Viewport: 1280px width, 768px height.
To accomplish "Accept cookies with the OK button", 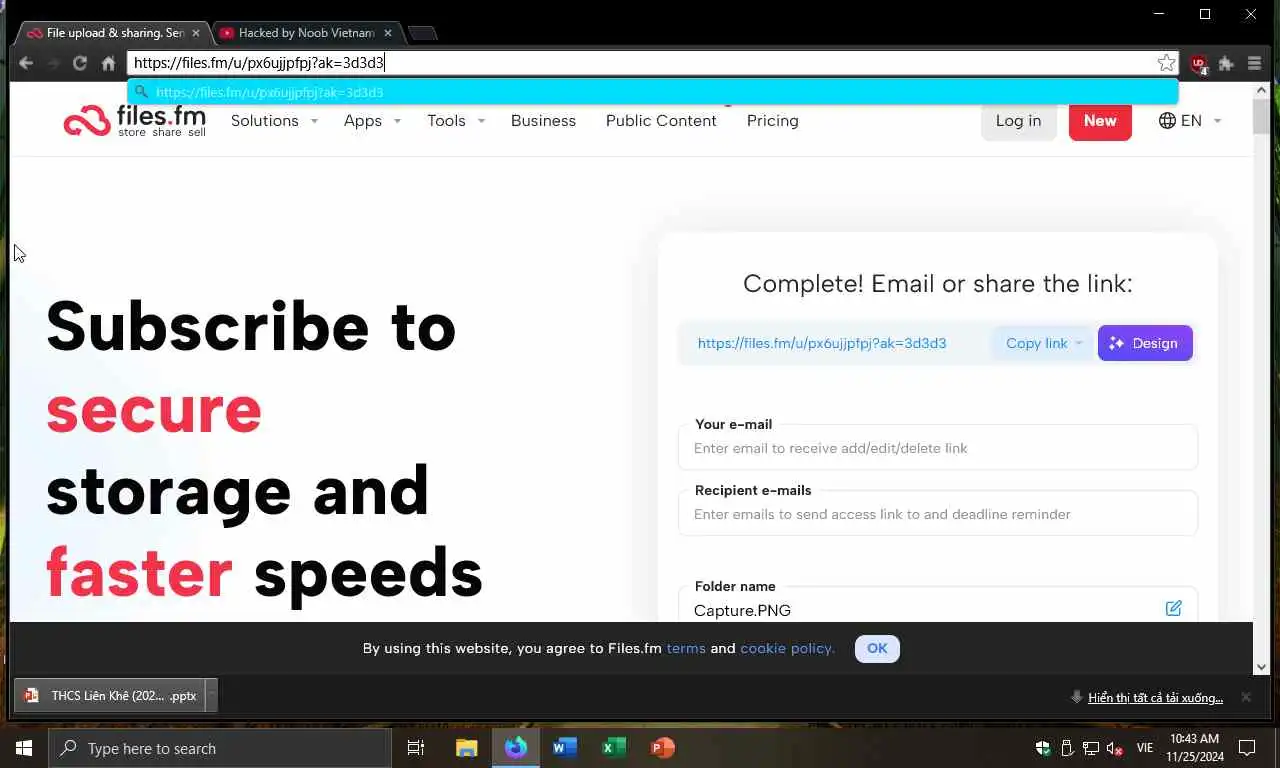I will 877,648.
